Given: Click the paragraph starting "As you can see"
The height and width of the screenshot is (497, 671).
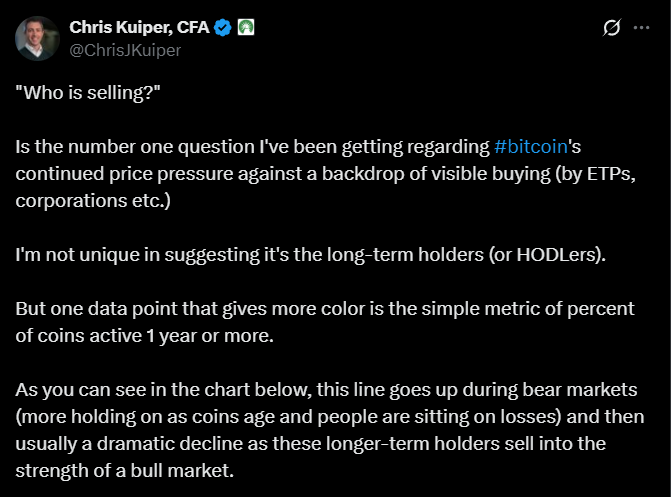Looking at the screenshot, I should coord(330,427).
